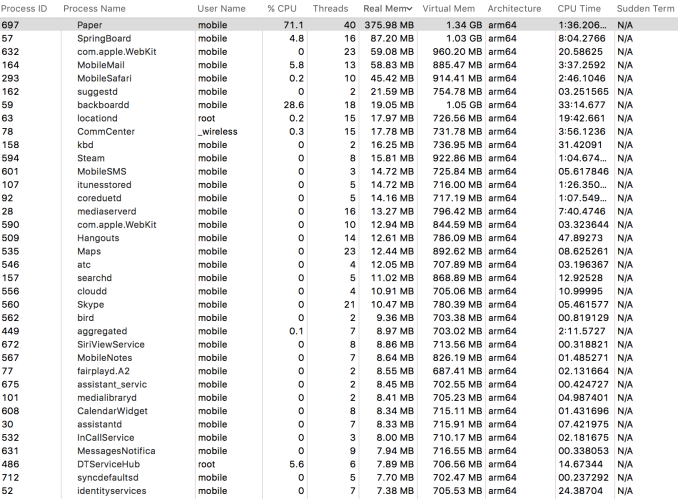Image resolution: width=678 pixels, height=499 pixels.
Task: Select the assistantd process name
Action: pyautogui.click(x=99, y=425)
